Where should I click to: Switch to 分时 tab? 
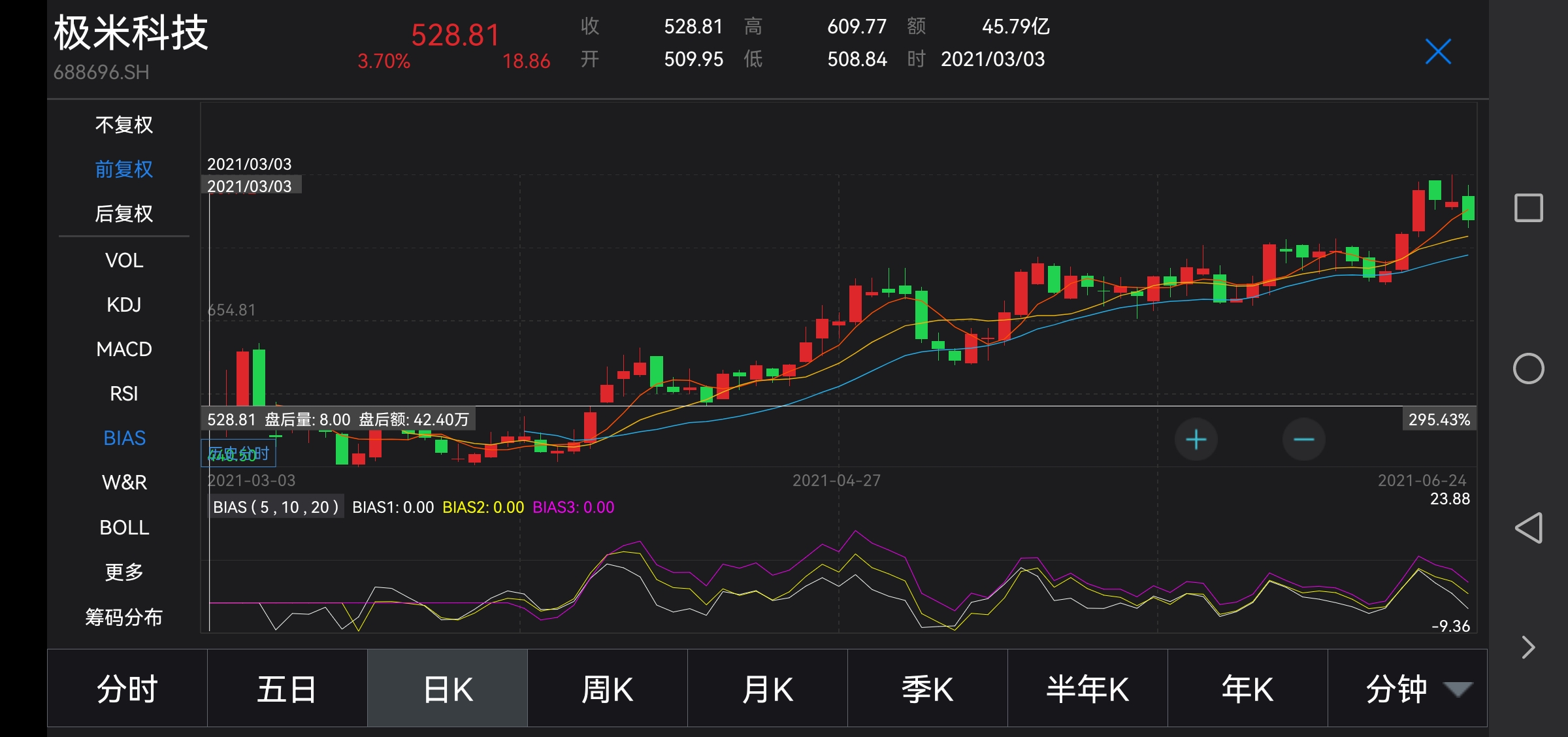coord(127,689)
